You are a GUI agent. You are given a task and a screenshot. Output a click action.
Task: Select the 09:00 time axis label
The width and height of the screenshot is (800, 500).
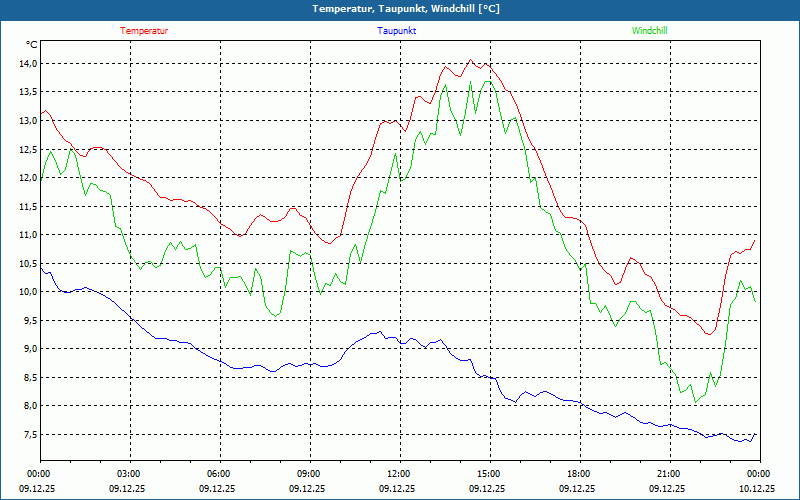tap(309, 474)
